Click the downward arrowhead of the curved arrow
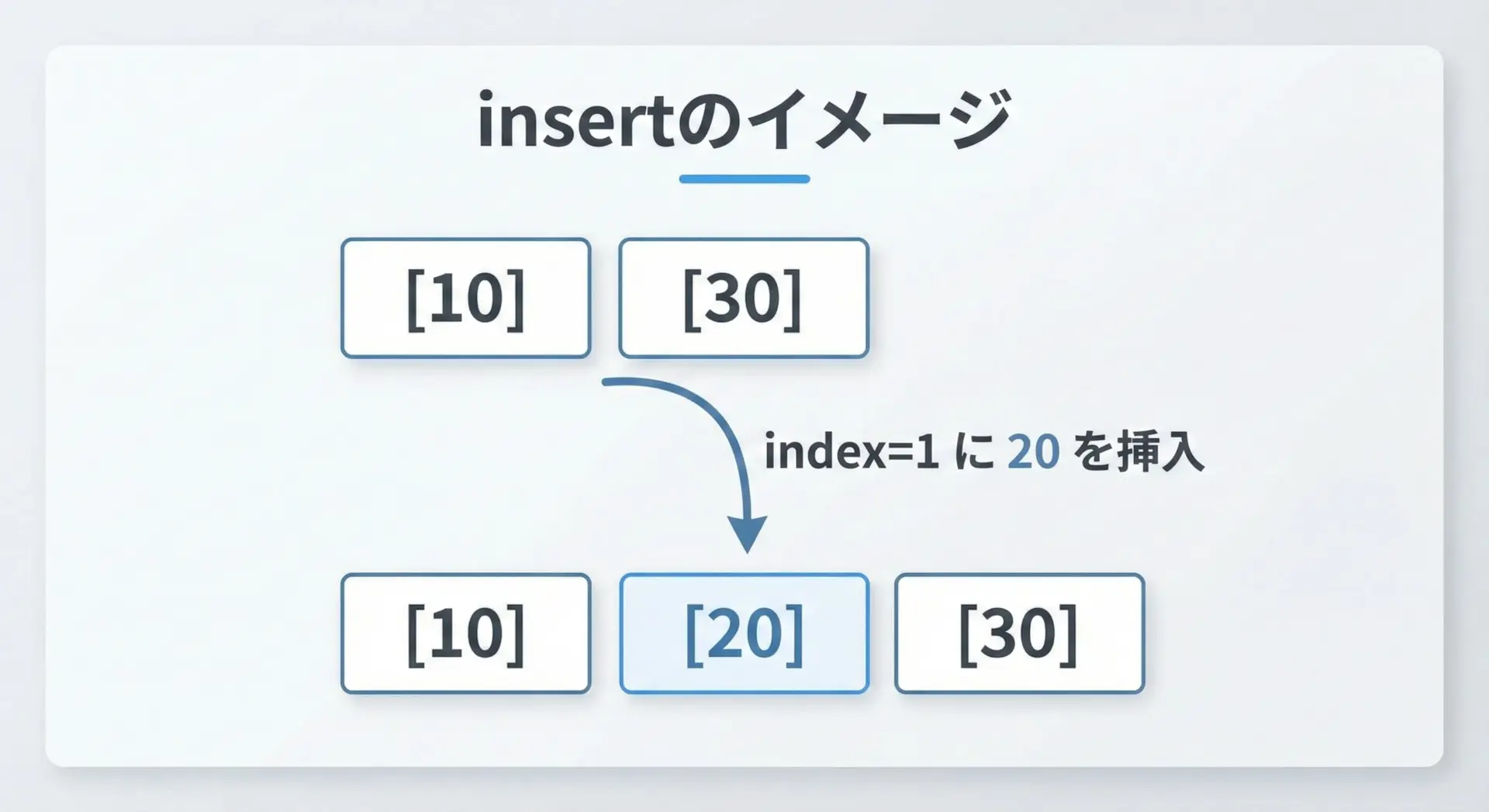This screenshot has width=1489, height=812. (747, 532)
